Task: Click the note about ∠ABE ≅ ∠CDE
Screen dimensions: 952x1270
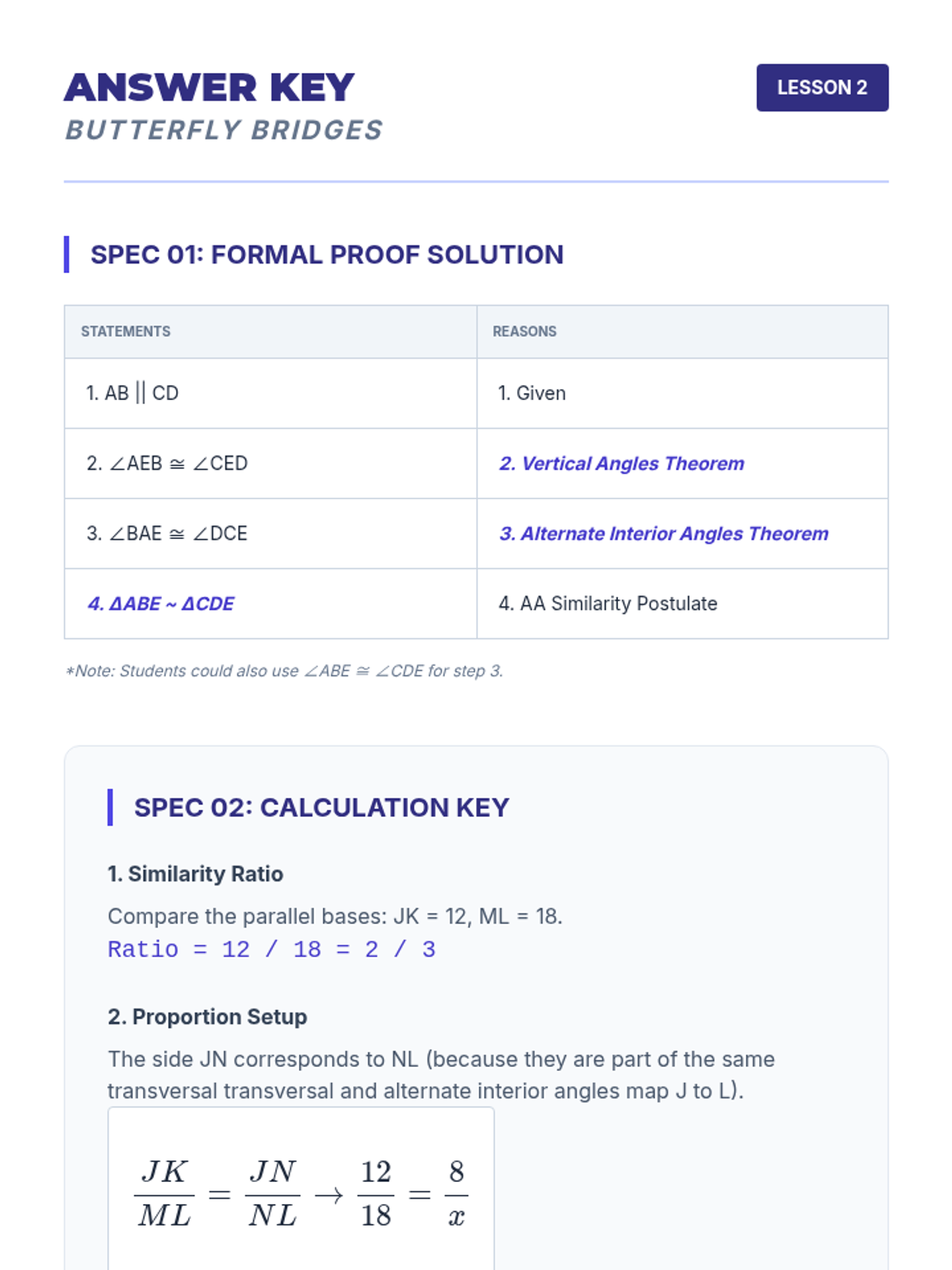Action: (284, 672)
